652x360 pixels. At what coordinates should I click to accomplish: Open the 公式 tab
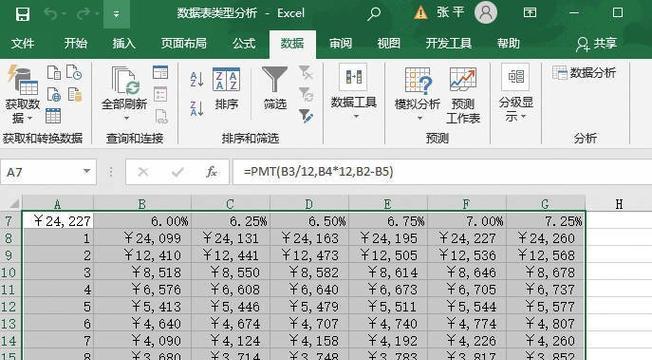coord(244,43)
